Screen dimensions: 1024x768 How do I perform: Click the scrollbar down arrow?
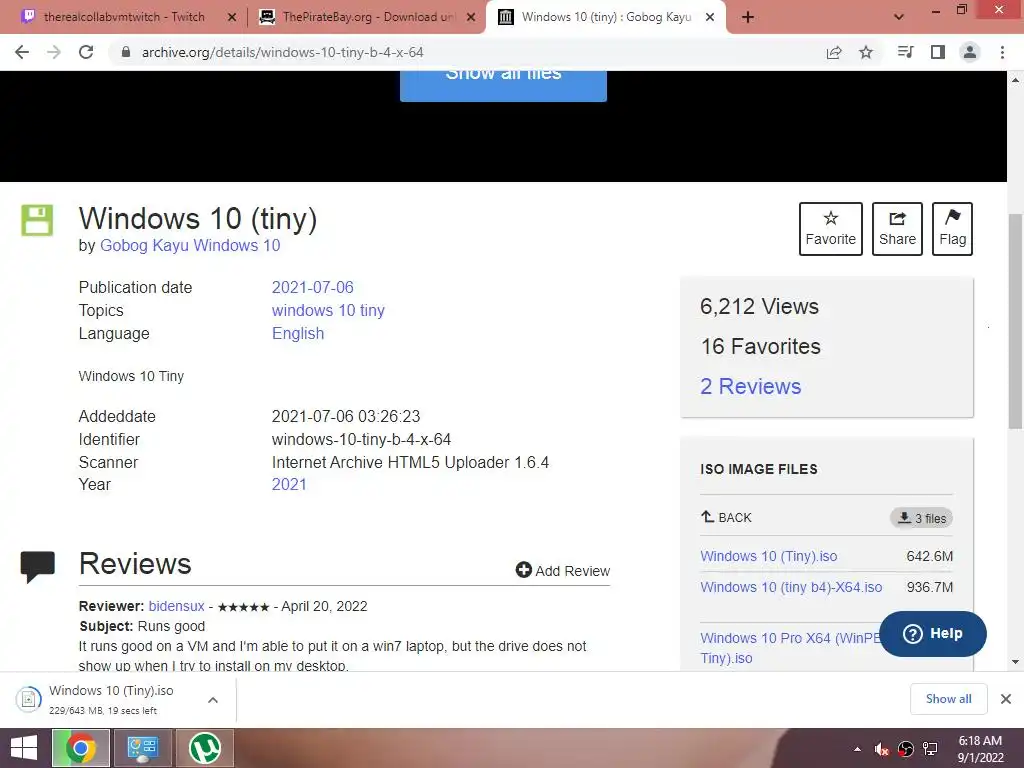pos(1015,662)
